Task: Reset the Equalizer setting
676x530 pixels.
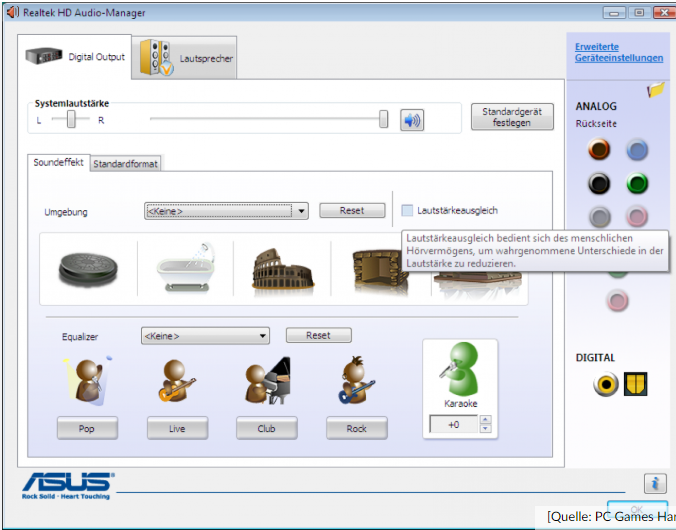Action: 319,335
